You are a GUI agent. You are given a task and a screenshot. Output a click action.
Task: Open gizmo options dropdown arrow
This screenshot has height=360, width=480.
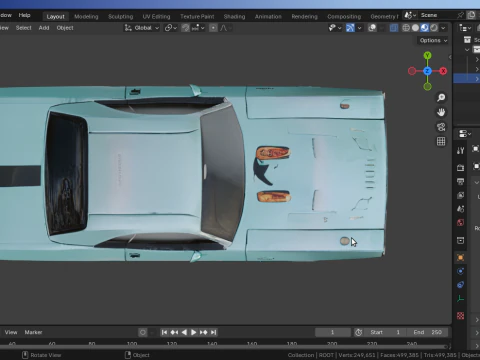click(x=359, y=28)
